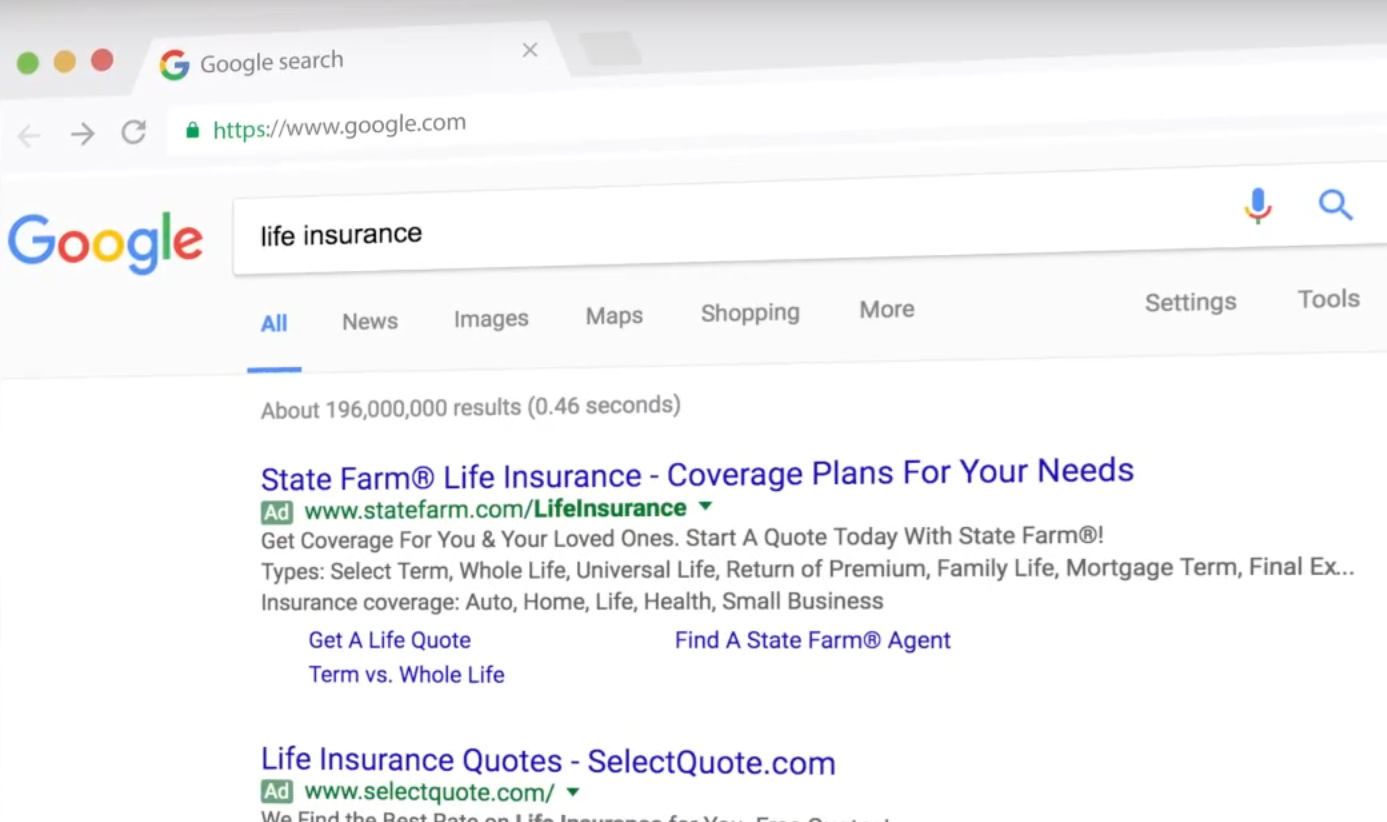Viewport: 1387px width, 822px height.
Task: Switch to the Images tab
Action: click(491, 320)
